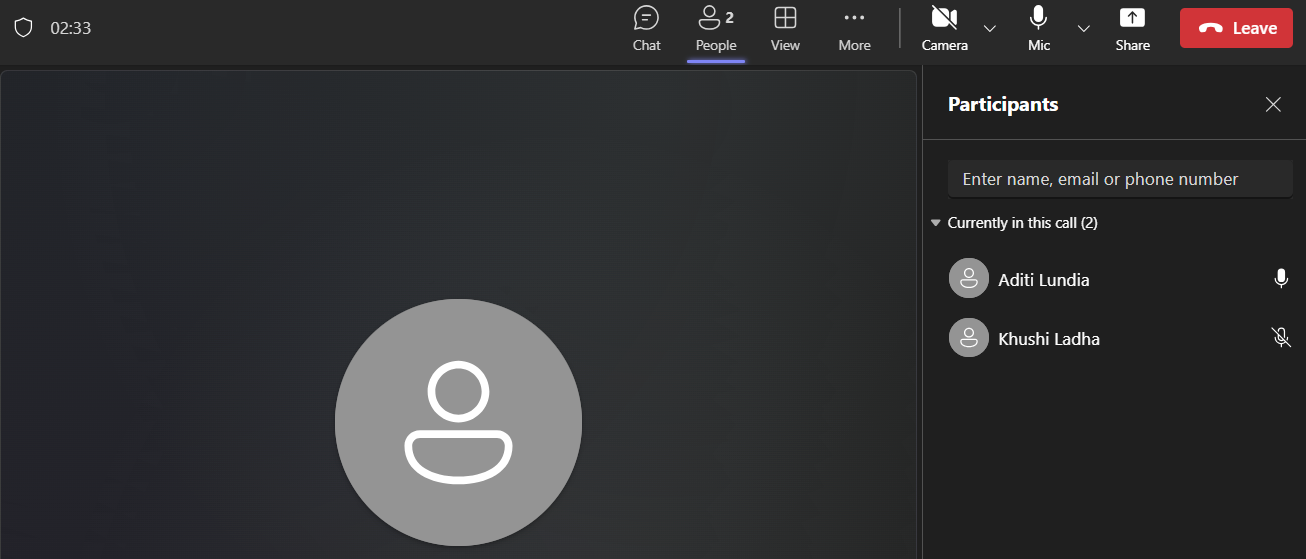Select Aditi Lundia in the participants list
The height and width of the screenshot is (559, 1306).
(1120, 279)
